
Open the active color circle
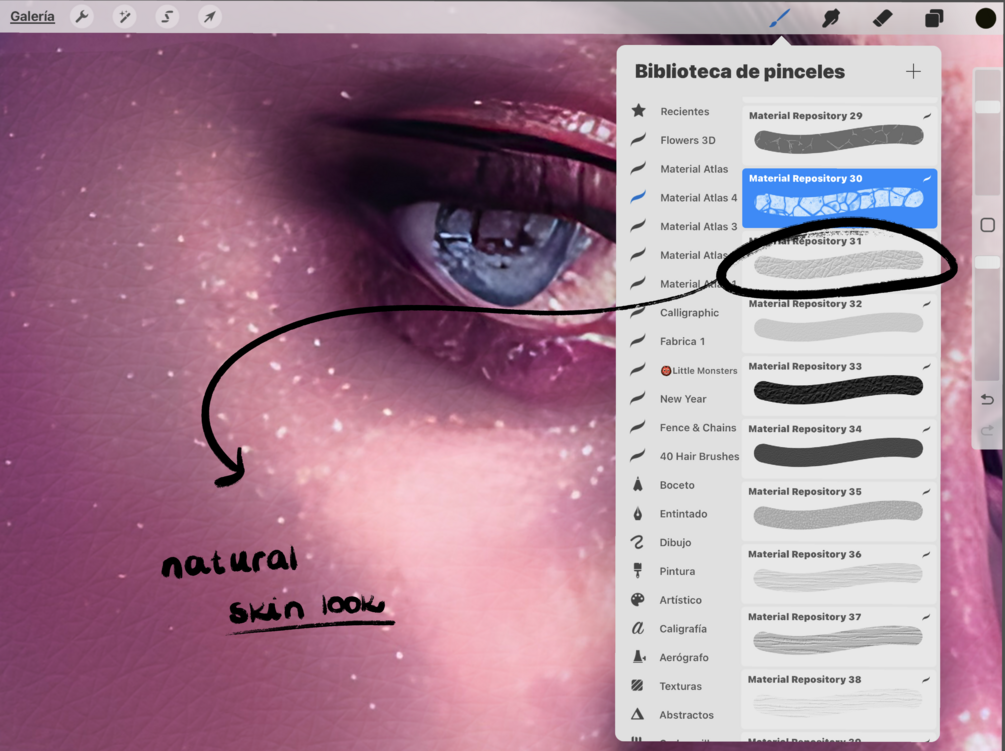985,18
